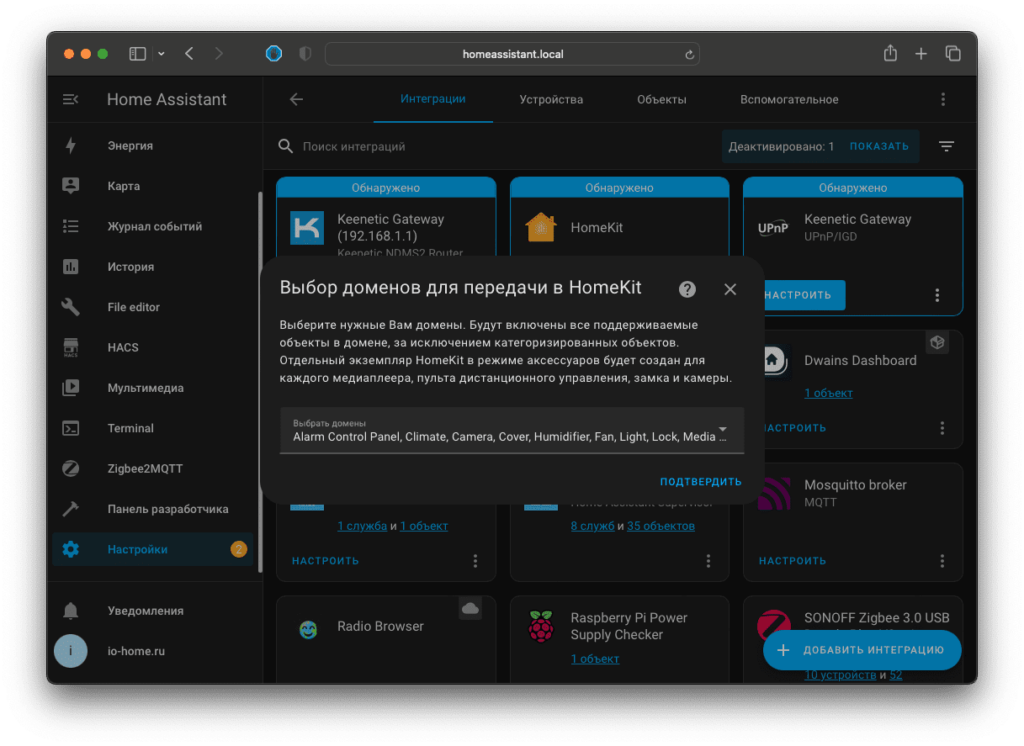Open История chart icon
Image resolution: width=1024 pixels, height=746 pixels.
tap(71, 267)
